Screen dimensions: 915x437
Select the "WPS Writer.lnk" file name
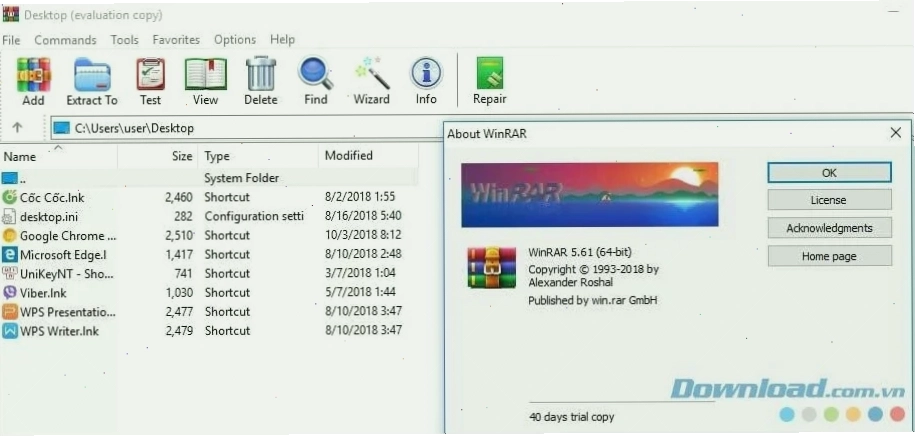pyautogui.click(x=60, y=331)
